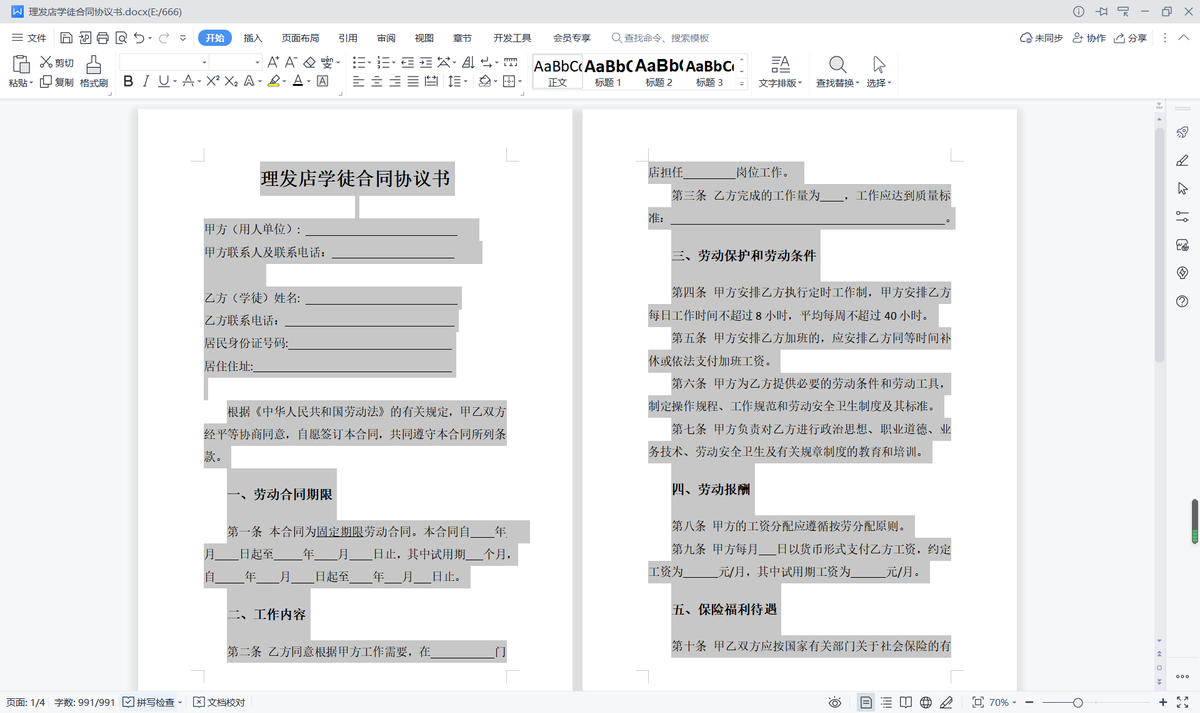The image size is (1200, 713).
Task: Click the Print icon in quick access toolbar
Action: click(102, 38)
